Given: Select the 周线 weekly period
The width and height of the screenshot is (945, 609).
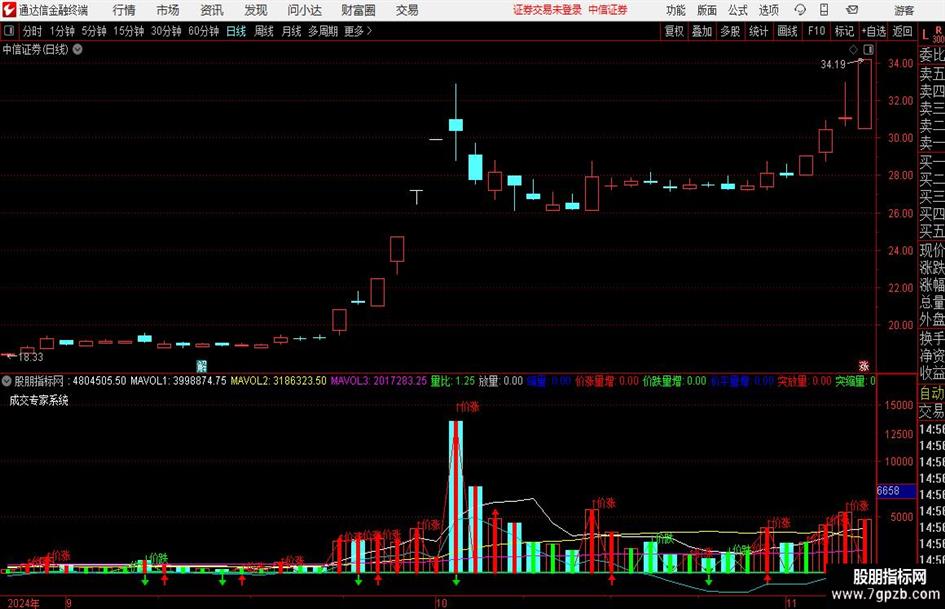Looking at the screenshot, I should (264, 31).
